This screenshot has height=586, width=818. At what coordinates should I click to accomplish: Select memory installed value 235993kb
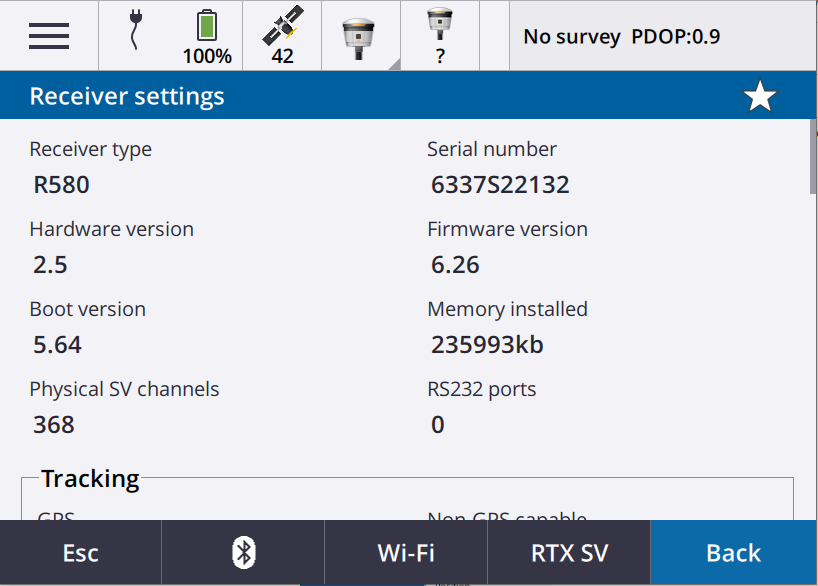coord(487,344)
